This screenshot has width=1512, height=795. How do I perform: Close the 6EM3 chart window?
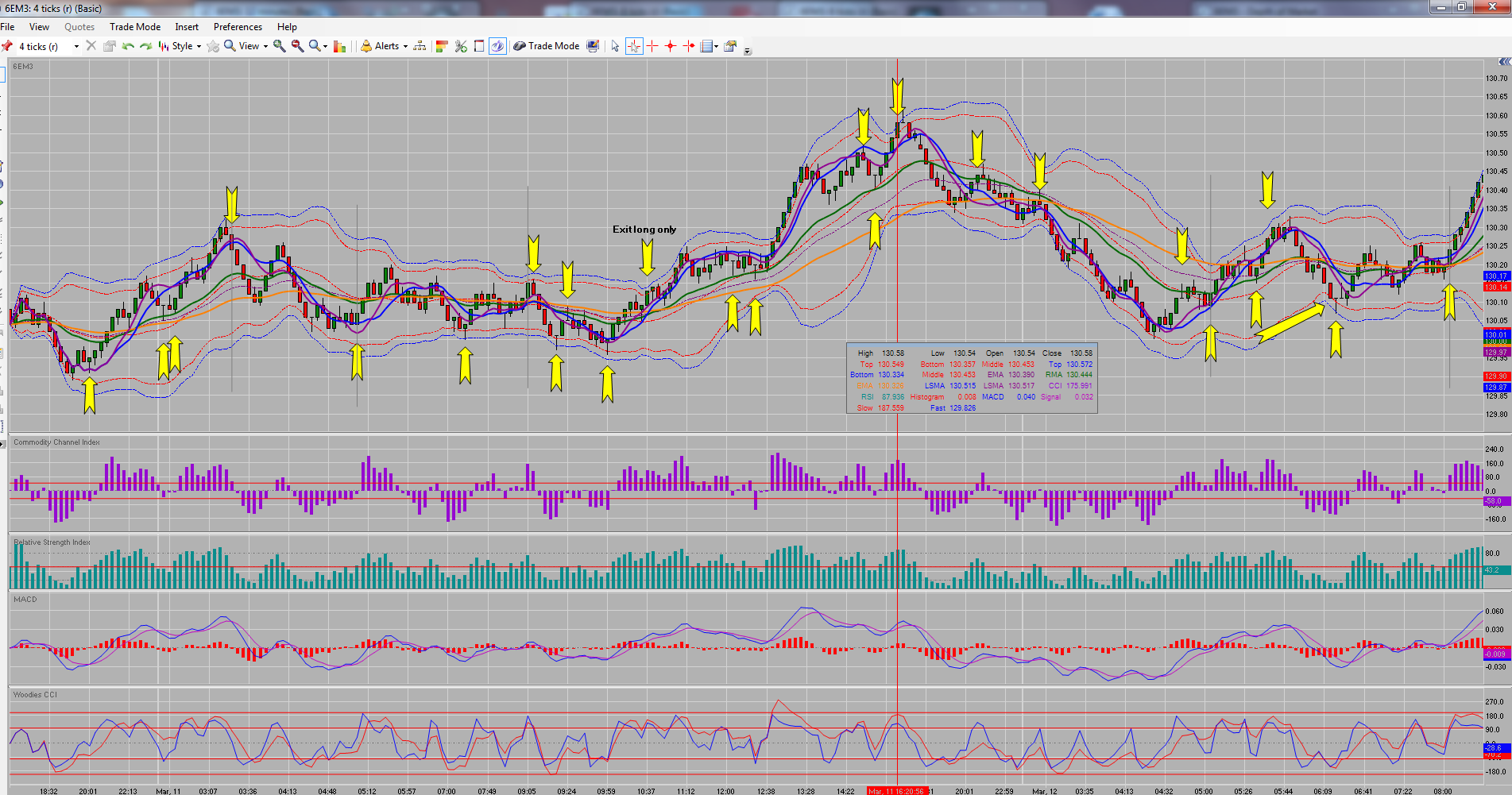pos(1491,7)
